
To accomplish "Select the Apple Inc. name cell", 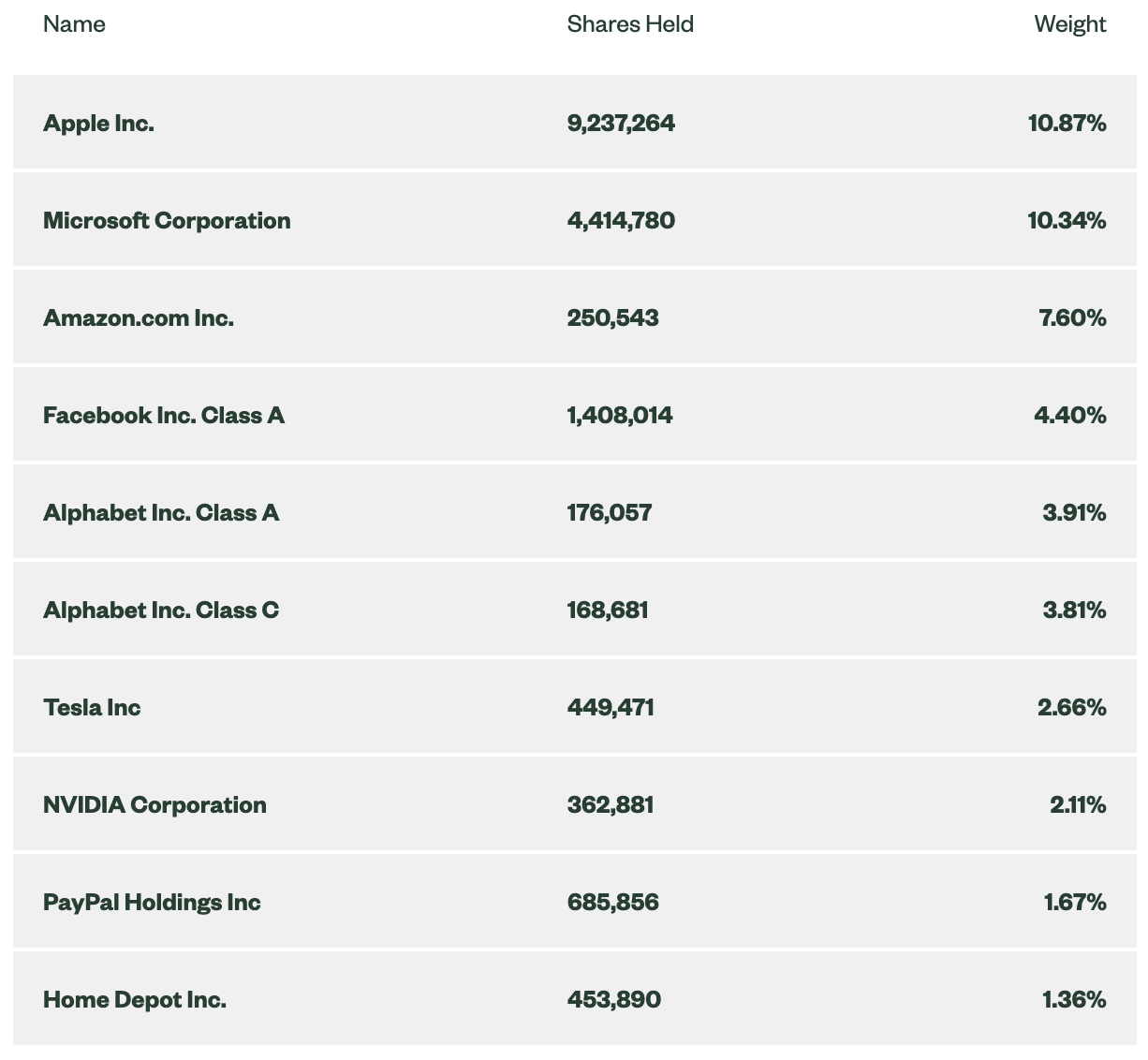I will [98, 123].
